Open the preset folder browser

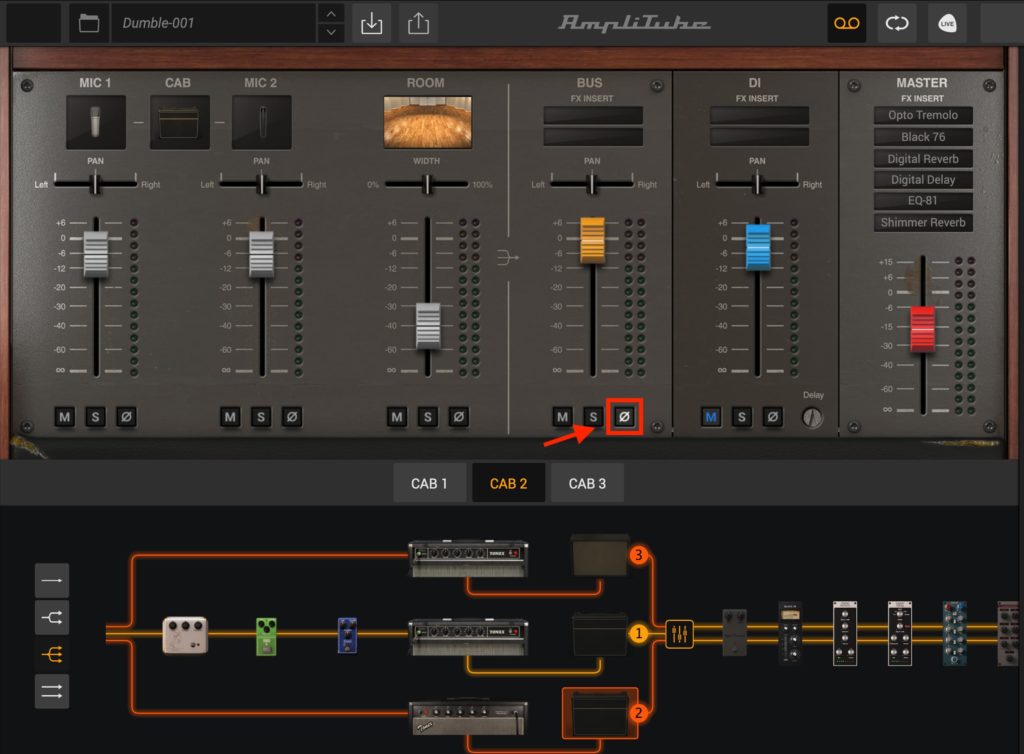coord(88,23)
